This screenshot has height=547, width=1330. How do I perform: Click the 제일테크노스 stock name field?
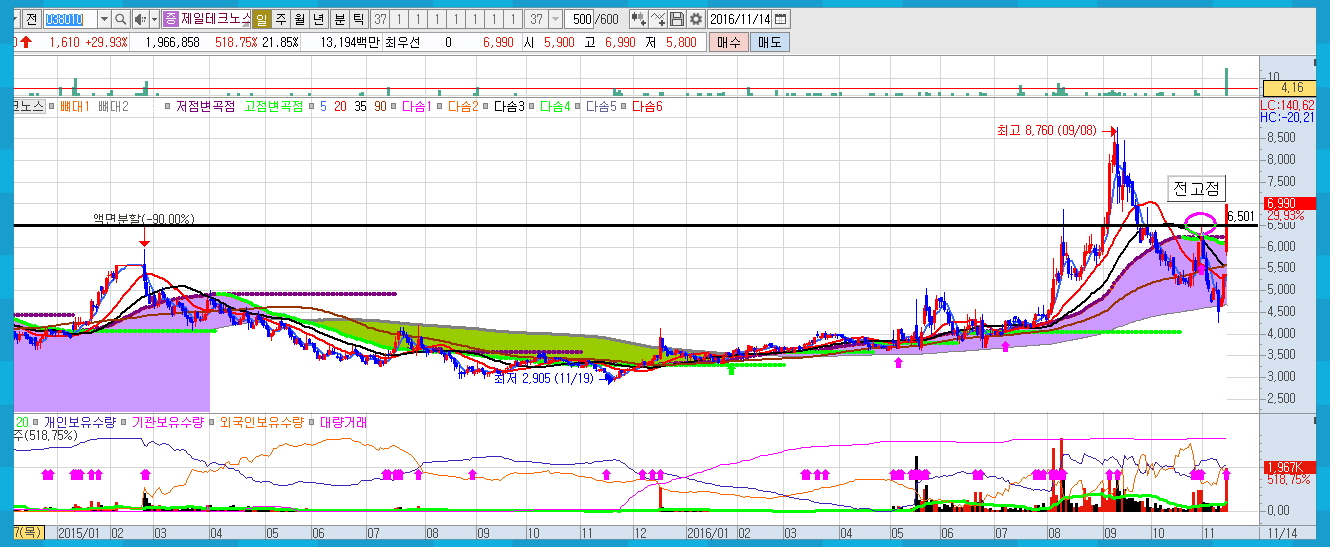(215, 19)
